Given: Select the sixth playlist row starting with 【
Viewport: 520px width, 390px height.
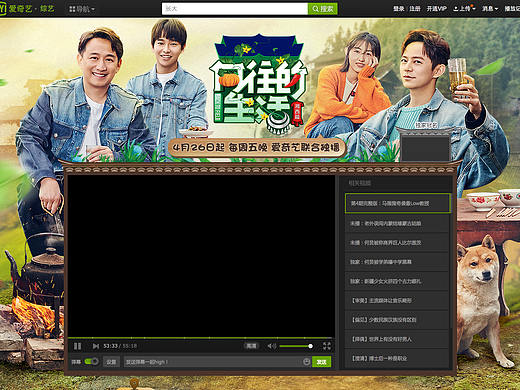Looking at the screenshot, I should (397, 301).
